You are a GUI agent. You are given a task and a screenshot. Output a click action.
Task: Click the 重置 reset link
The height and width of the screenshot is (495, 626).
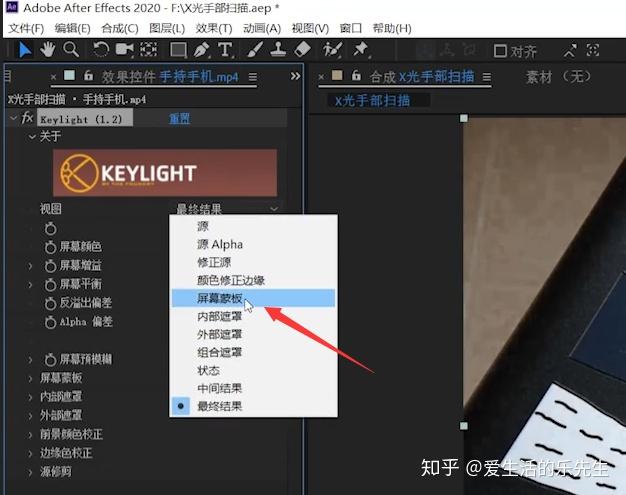[x=180, y=119]
